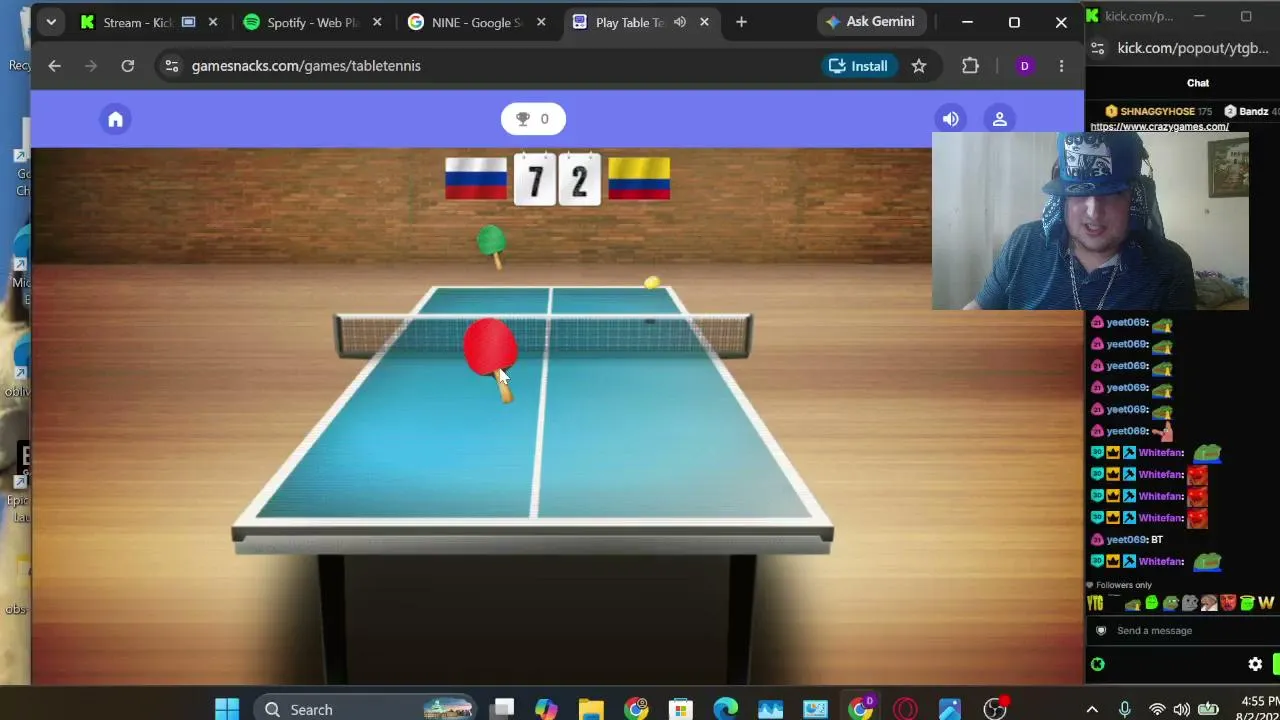The width and height of the screenshot is (1280, 720).
Task: Open the Copilot taskbar icon
Action: (x=546, y=709)
